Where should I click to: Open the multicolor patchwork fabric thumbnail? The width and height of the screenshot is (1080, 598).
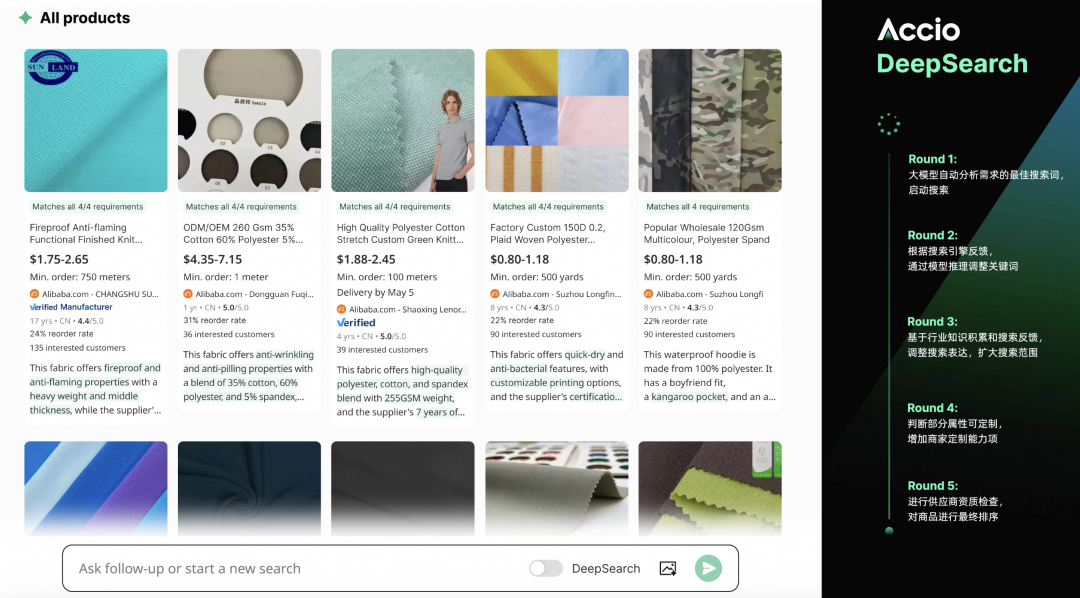tap(557, 121)
